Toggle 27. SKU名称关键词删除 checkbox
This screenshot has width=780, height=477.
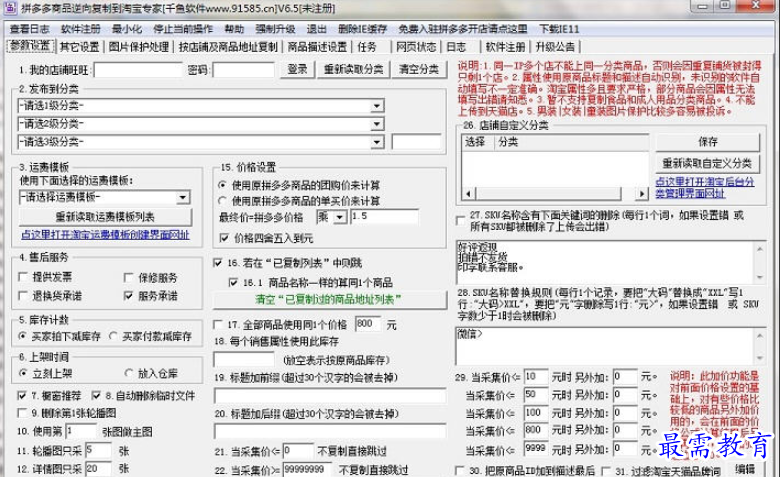460,220
